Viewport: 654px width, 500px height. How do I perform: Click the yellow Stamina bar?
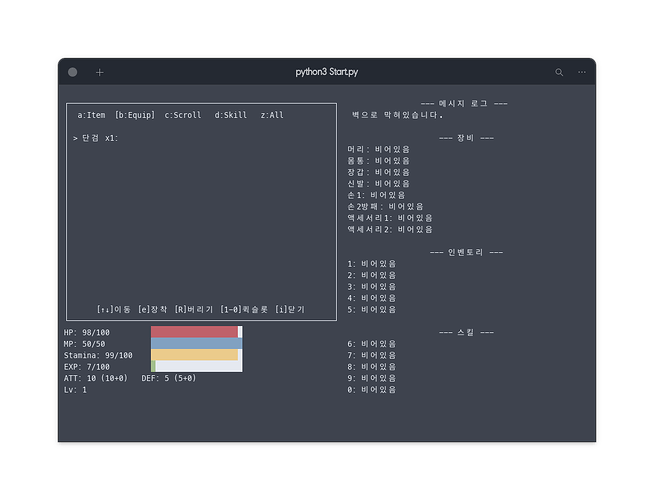click(x=195, y=355)
